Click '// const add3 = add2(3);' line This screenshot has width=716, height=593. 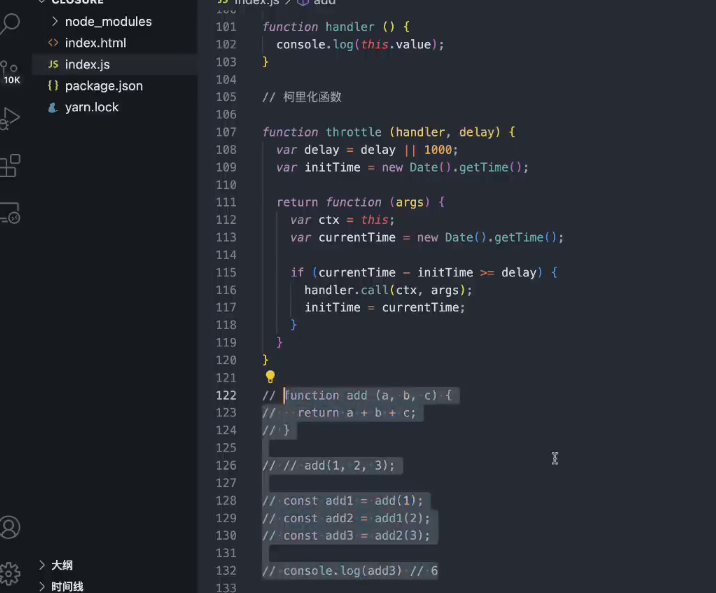click(346, 536)
